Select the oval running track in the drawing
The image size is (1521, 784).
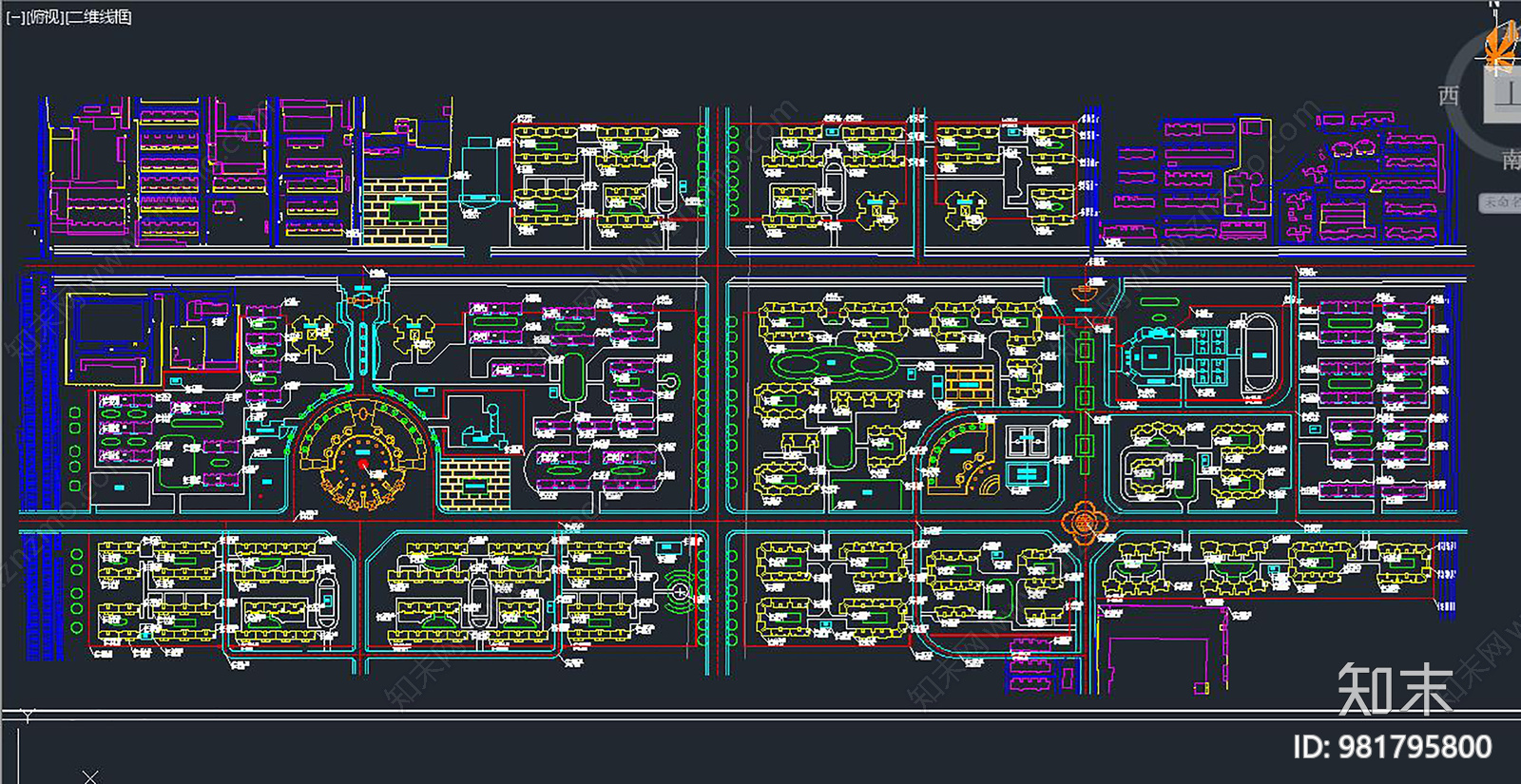click(1261, 355)
